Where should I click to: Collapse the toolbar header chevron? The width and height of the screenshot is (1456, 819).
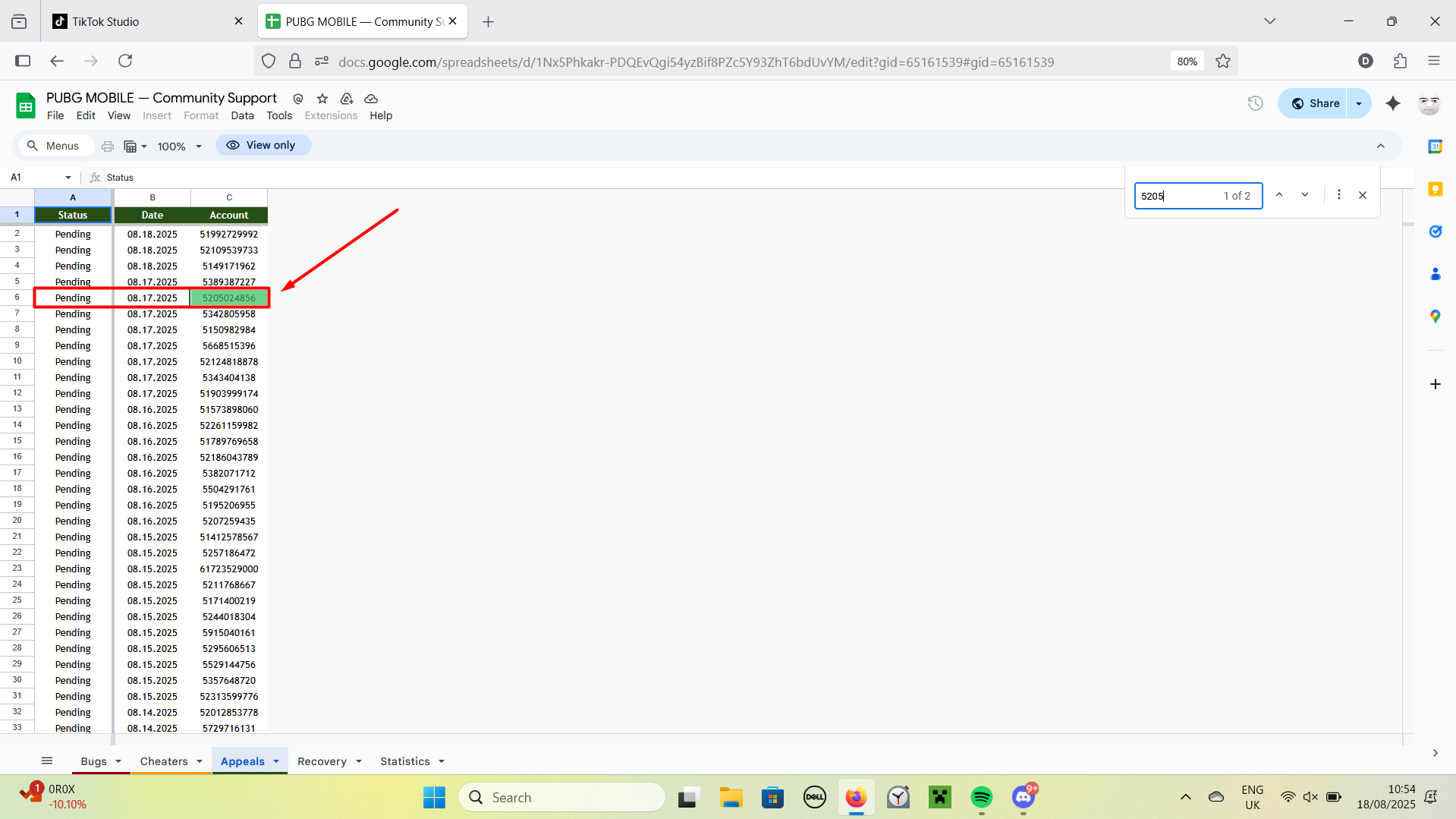tap(1381, 146)
